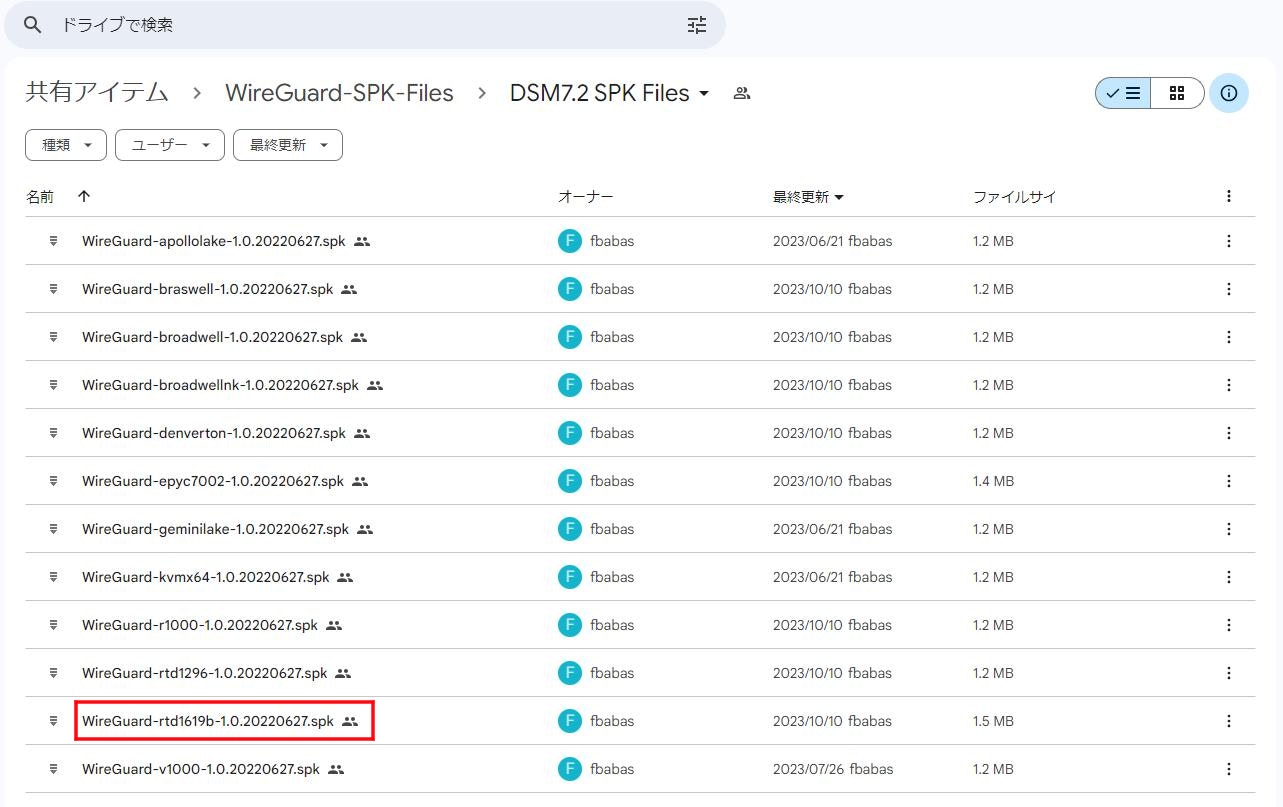Open more actions for WireGuard-epyc7002 file
Screen dimensions: 1283x807
click(1229, 481)
